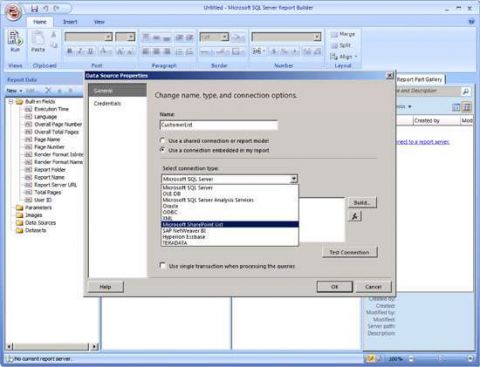Open the border width dropdown in ribbon
The image size is (480, 367).
pos(225,37)
